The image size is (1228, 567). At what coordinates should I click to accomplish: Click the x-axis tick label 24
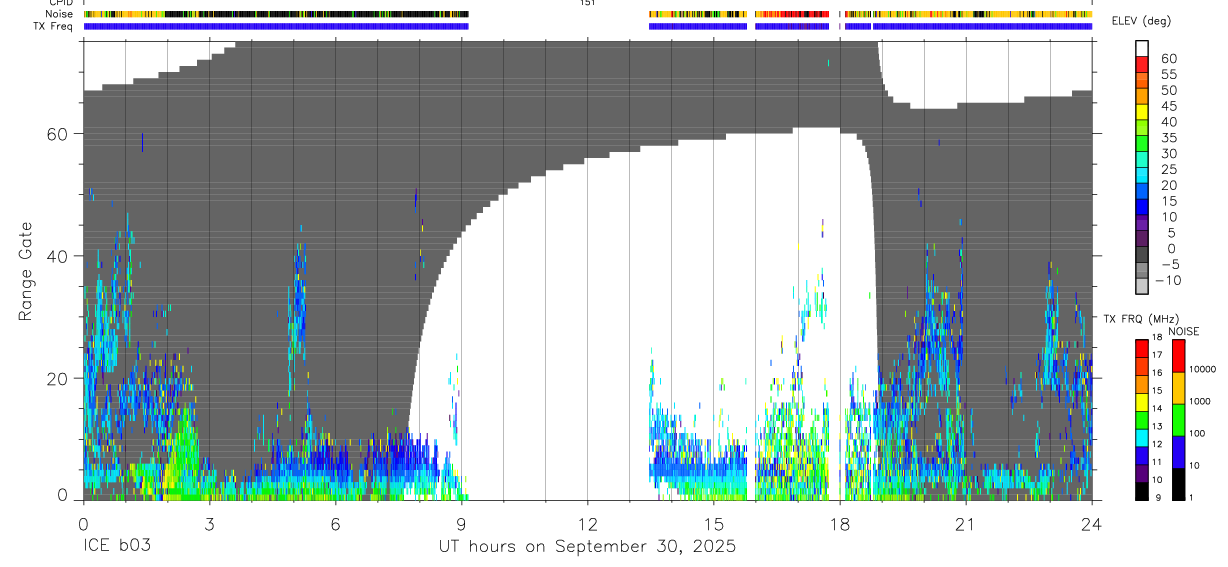point(1091,524)
